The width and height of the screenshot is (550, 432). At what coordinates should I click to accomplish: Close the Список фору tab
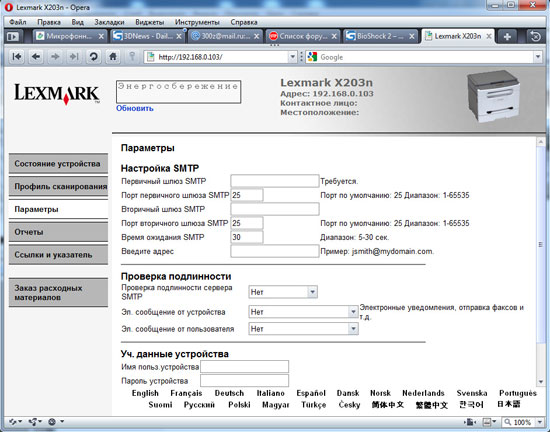(334, 36)
